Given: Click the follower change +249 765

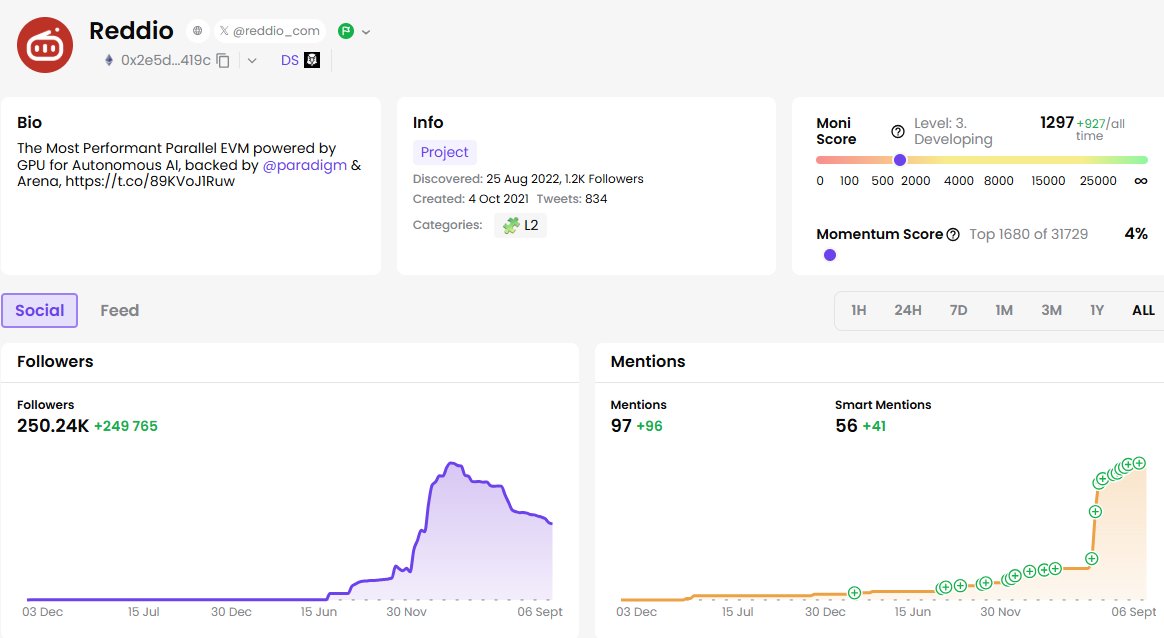Looking at the screenshot, I should pyautogui.click(x=125, y=426).
